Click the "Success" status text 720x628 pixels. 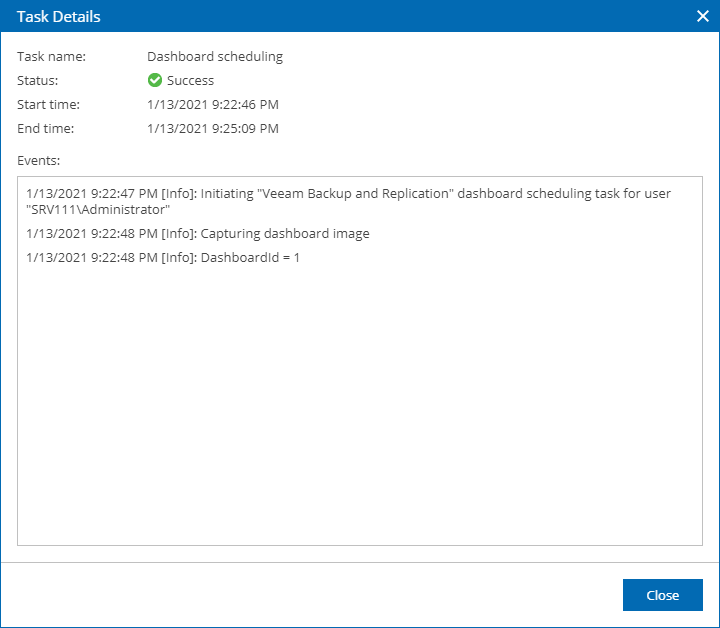point(190,80)
